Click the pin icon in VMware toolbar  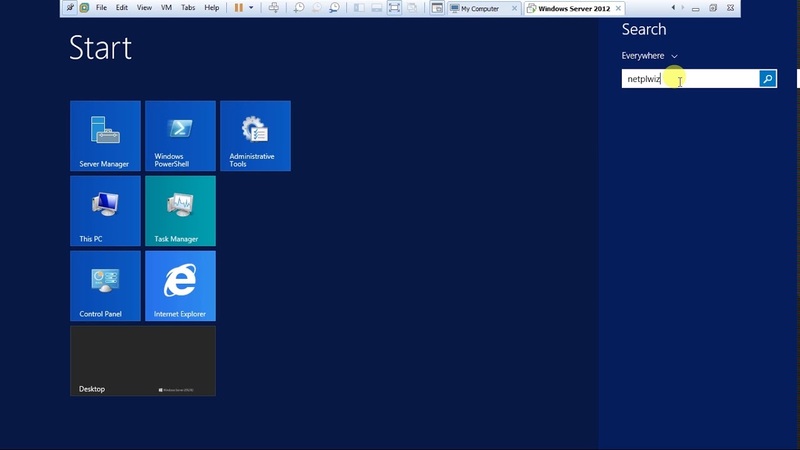click(x=70, y=8)
